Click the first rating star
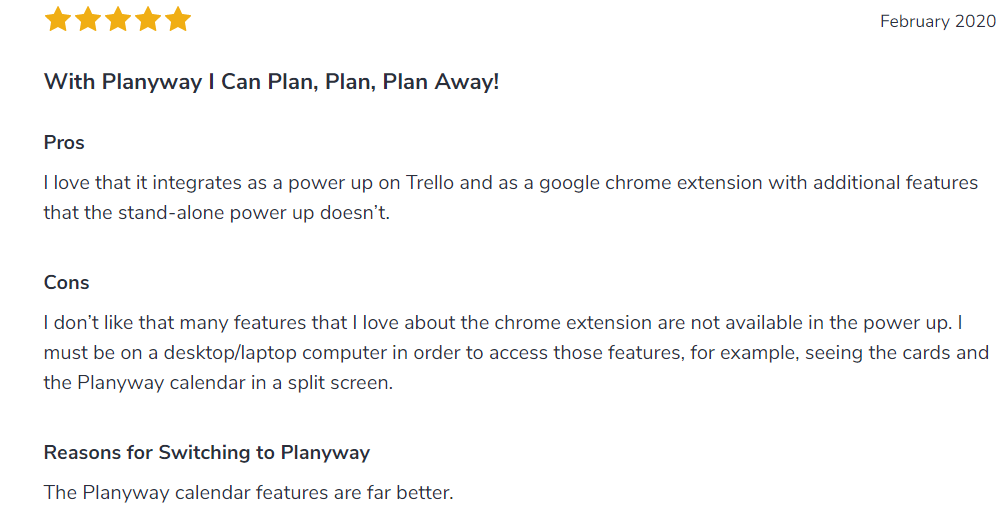 pyautogui.click(x=58, y=20)
